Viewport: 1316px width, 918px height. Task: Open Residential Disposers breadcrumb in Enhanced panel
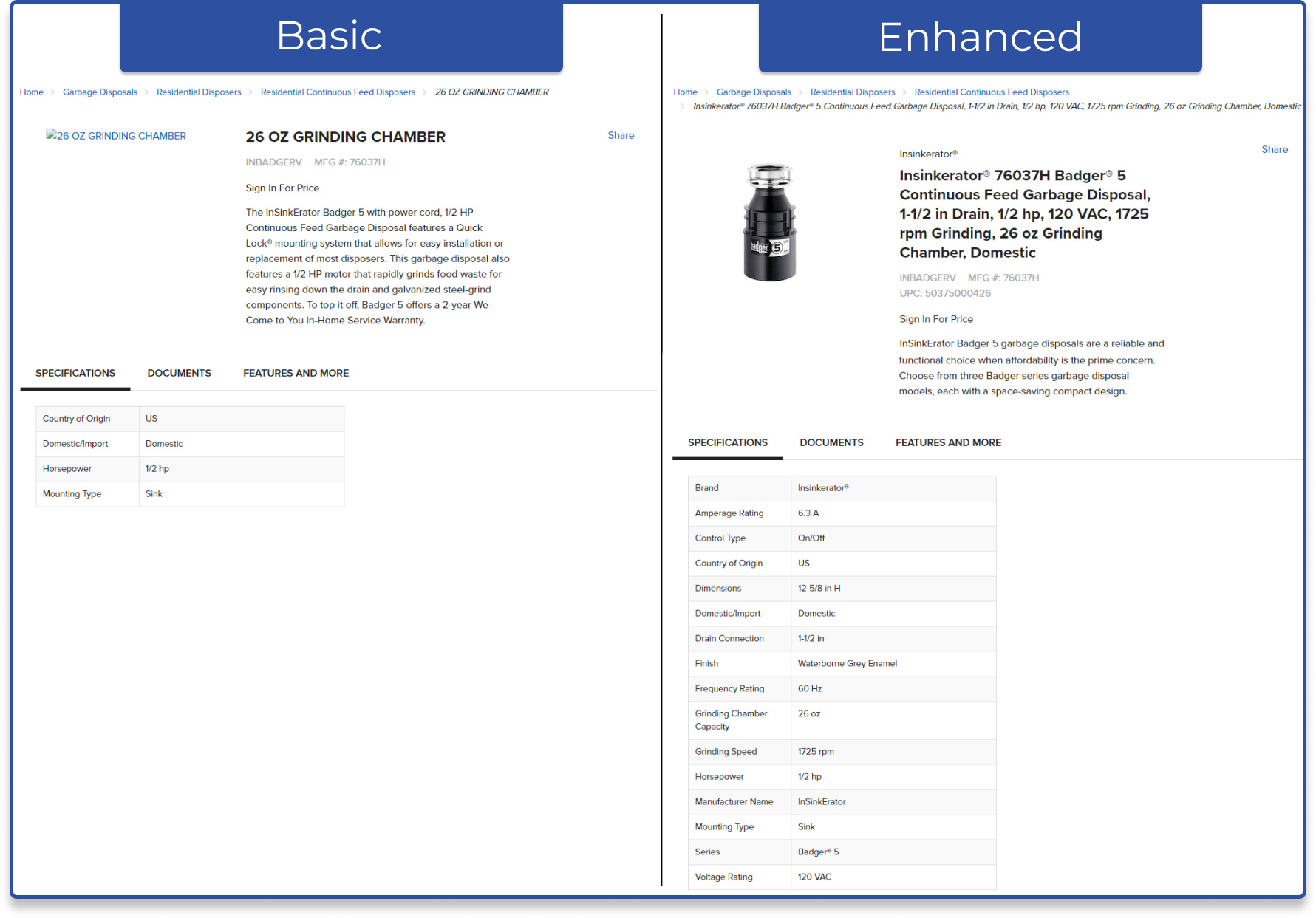(x=853, y=92)
